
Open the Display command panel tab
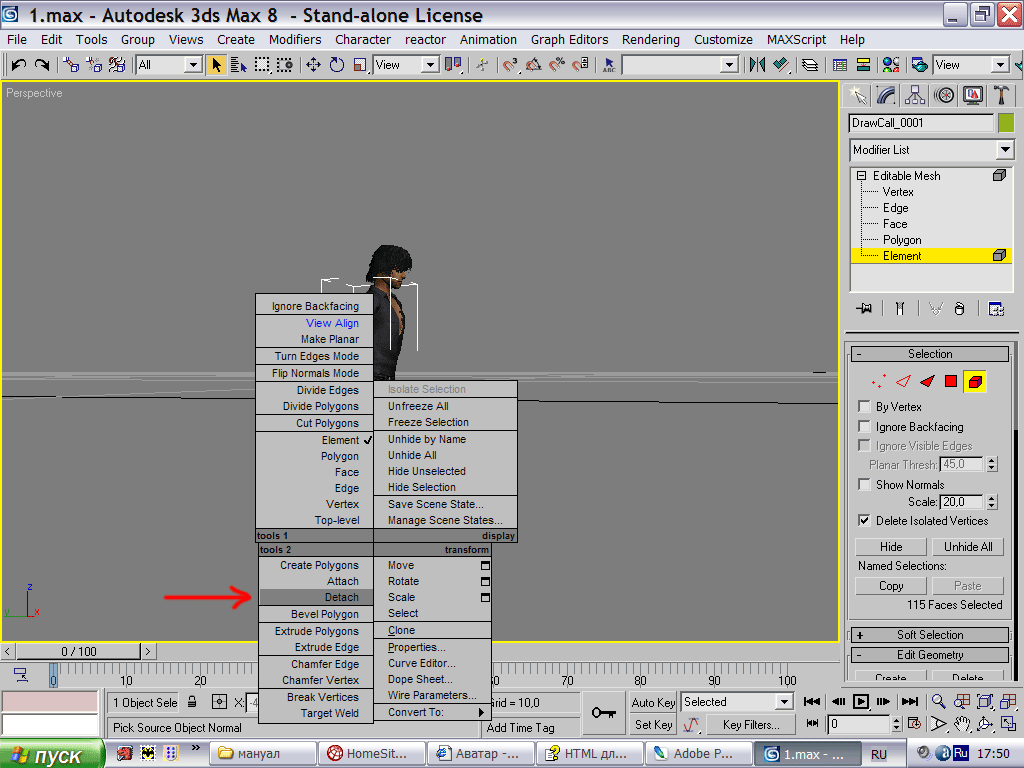point(972,95)
